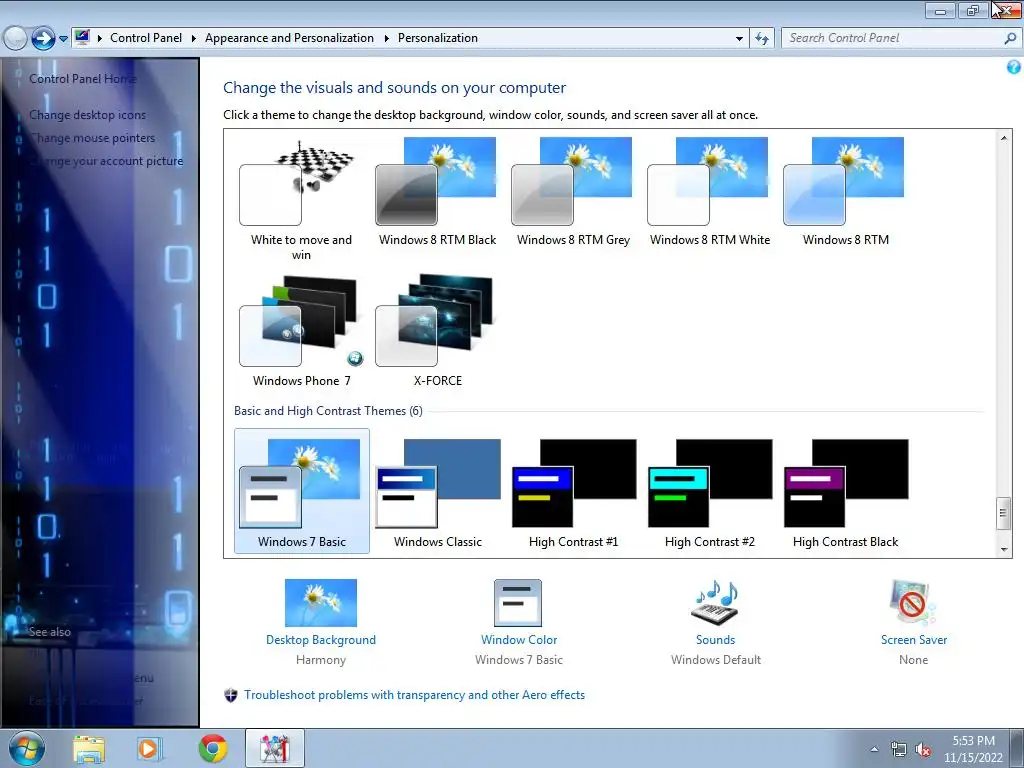Apply the High Contrast #2 theme
The height and width of the screenshot is (768, 1024).
point(709,493)
